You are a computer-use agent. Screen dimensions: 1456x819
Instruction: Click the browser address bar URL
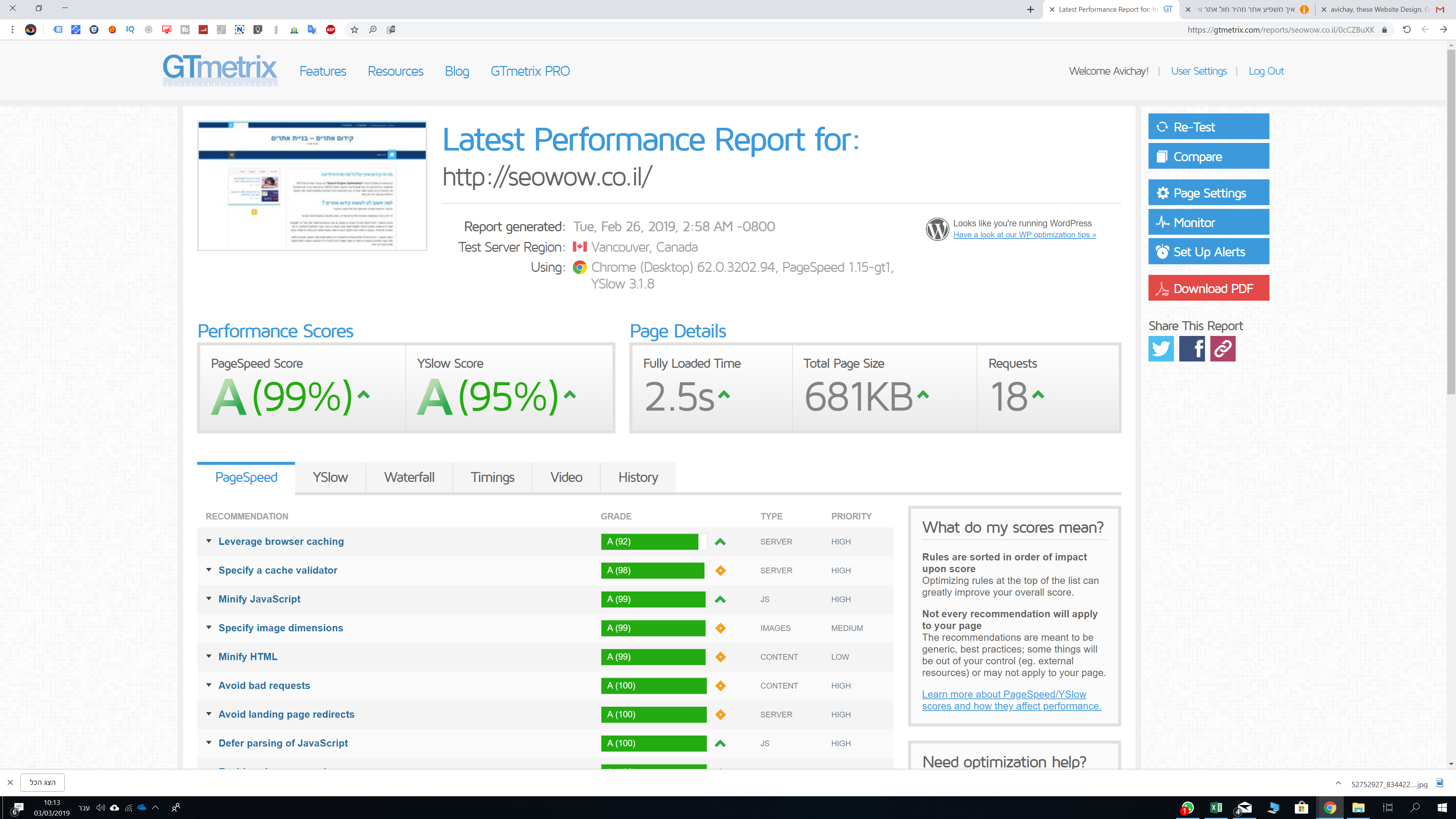[x=1280, y=30]
